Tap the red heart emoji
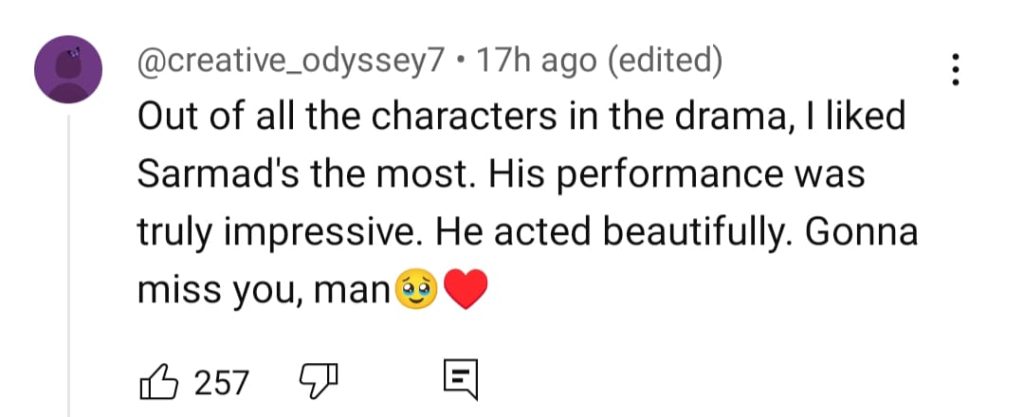Screen dimensions: 1024x417 click(x=465, y=290)
